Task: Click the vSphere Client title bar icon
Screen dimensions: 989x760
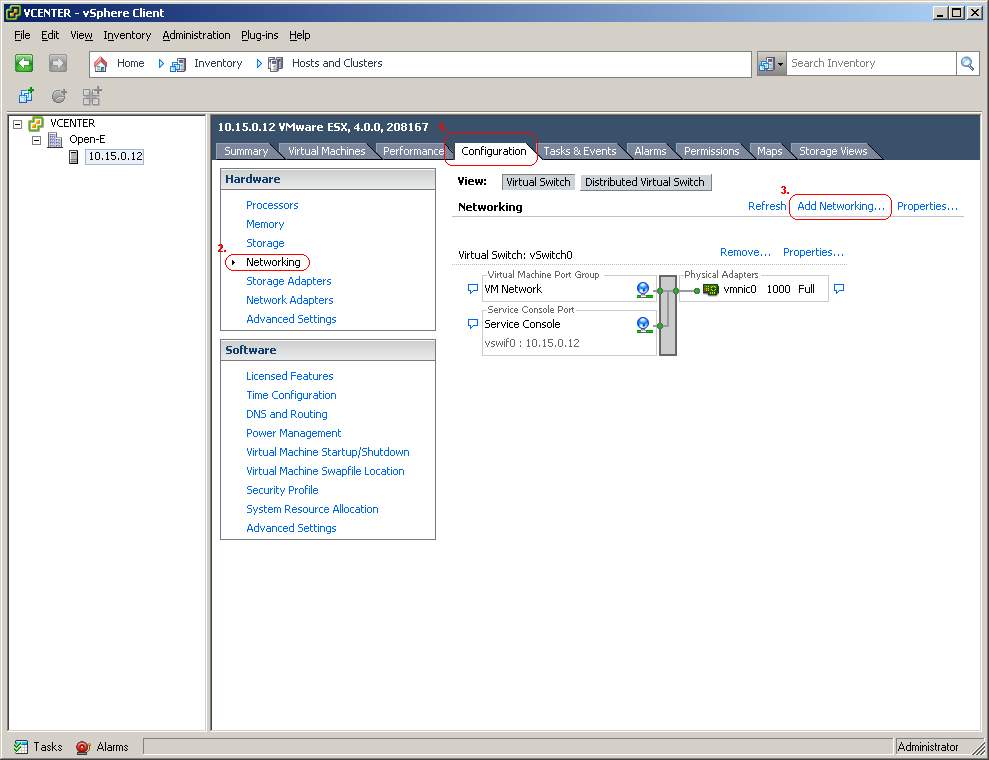Action: [12, 12]
